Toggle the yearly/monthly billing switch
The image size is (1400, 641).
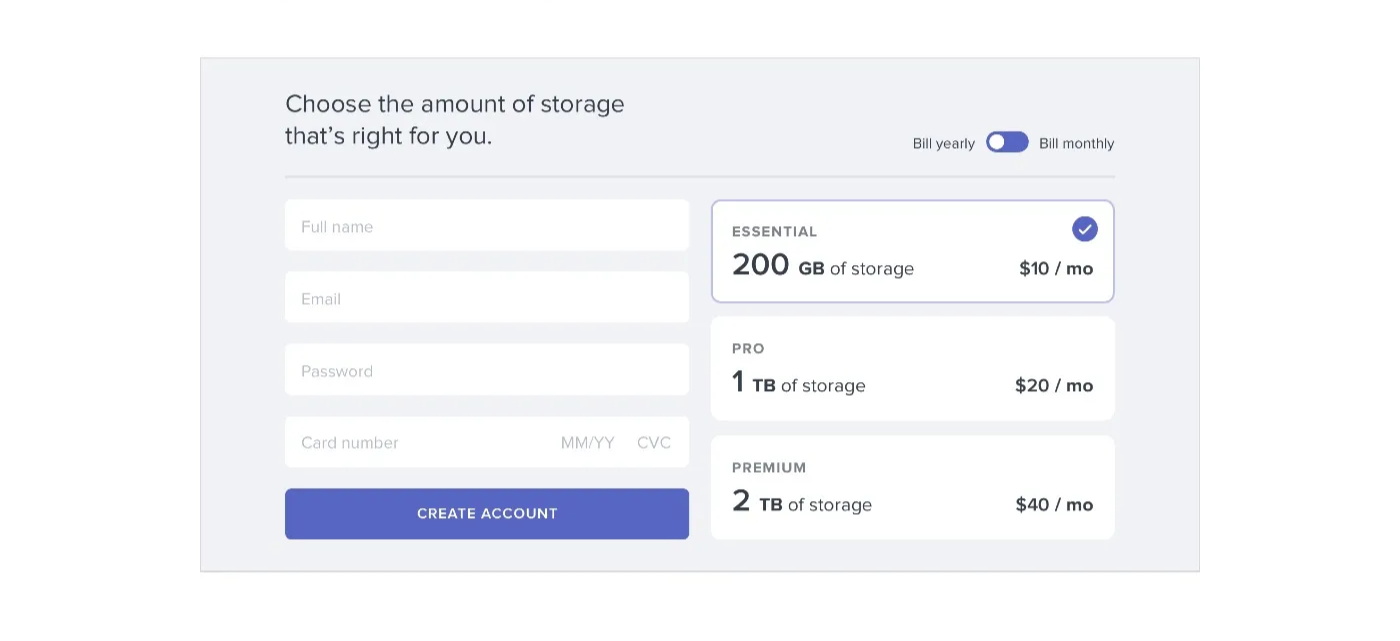(1006, 143)
